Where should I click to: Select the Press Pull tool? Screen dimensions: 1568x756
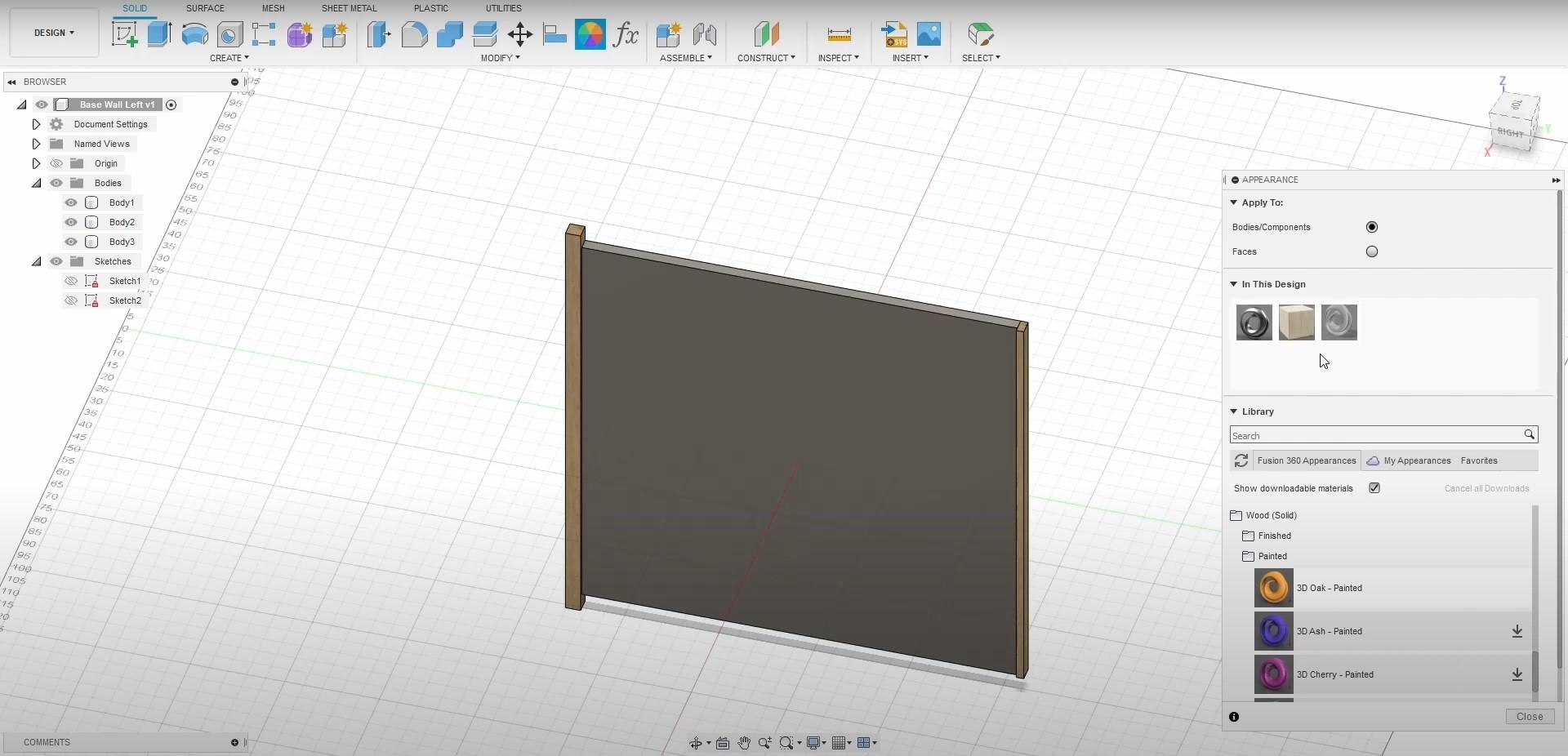click(379, 34)
